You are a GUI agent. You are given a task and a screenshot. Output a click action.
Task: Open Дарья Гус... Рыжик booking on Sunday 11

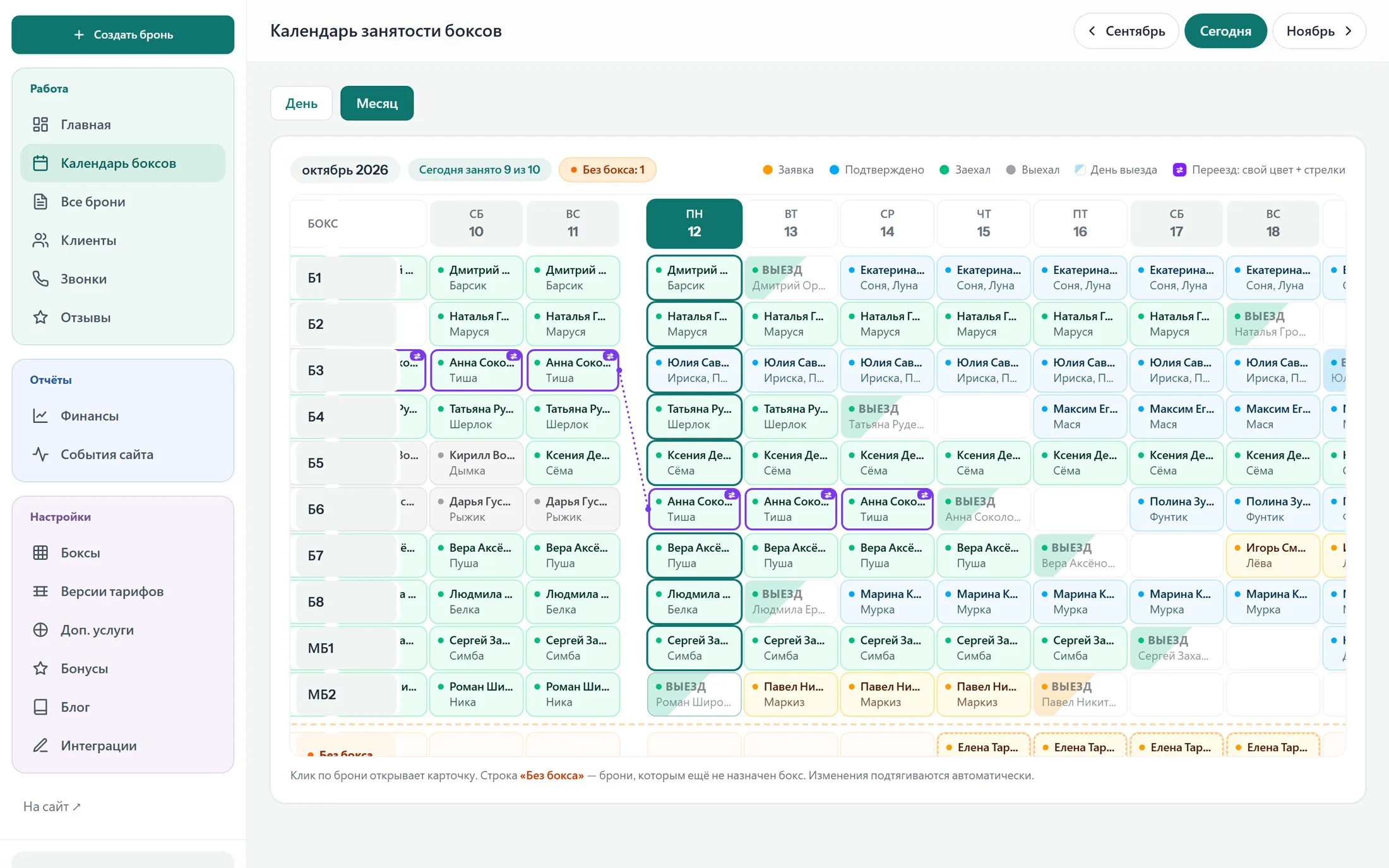pyautogui.click(x=573, y=509)
